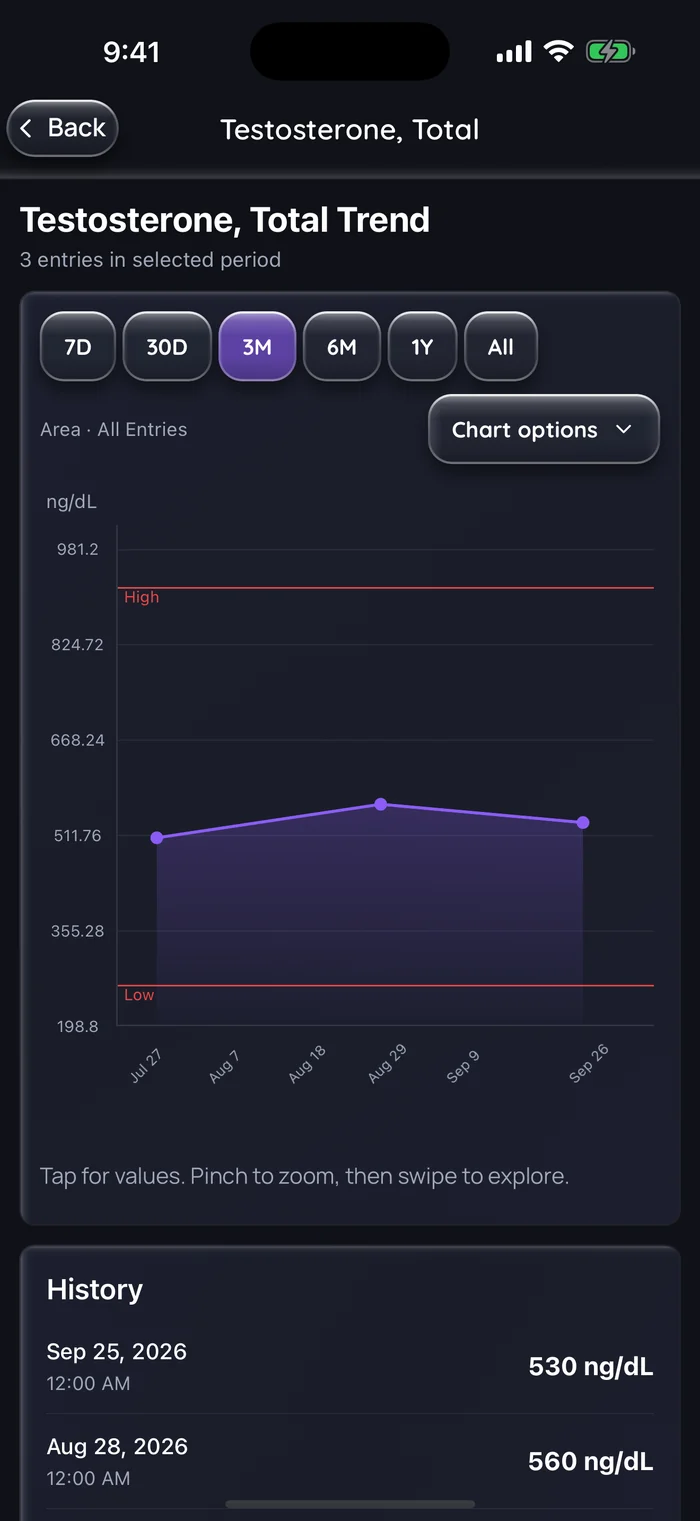Tap the 'Area · All Entries' label
This screenshot has height=1521, width=700.
coord(114,430)
